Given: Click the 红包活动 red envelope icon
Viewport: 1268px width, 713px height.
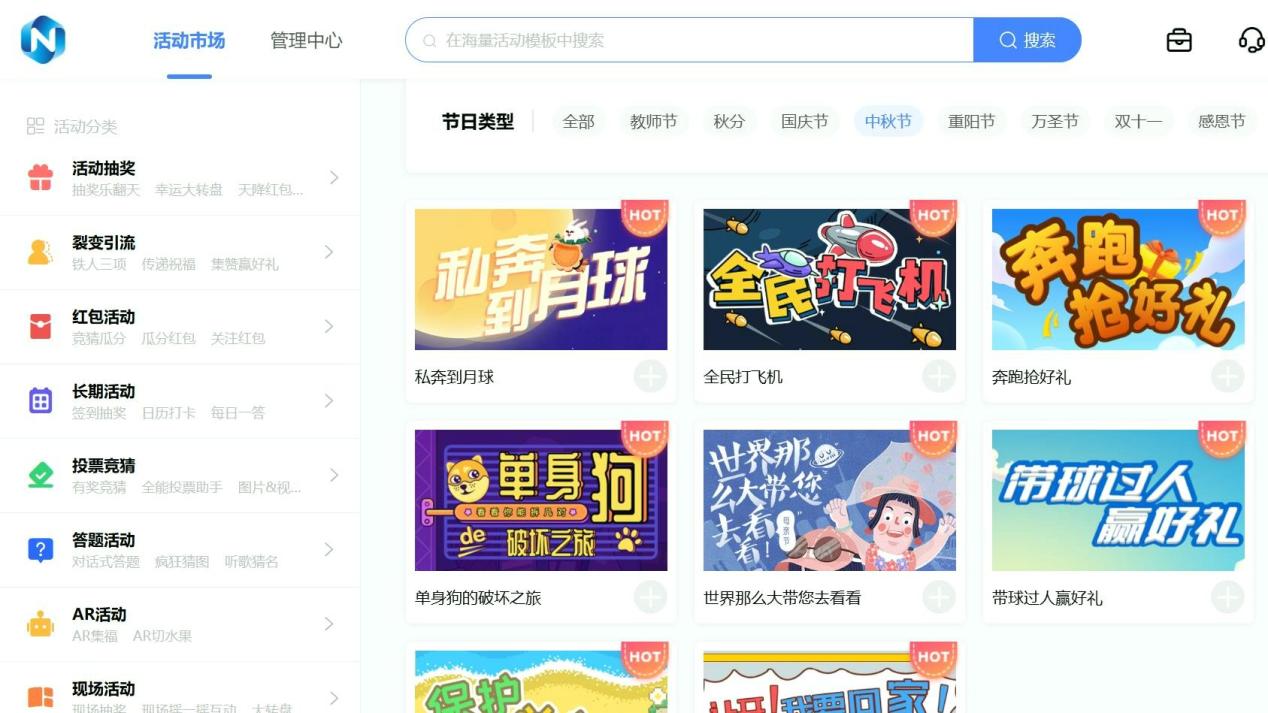Looking at the screenshot, I should tap(40, 327).
